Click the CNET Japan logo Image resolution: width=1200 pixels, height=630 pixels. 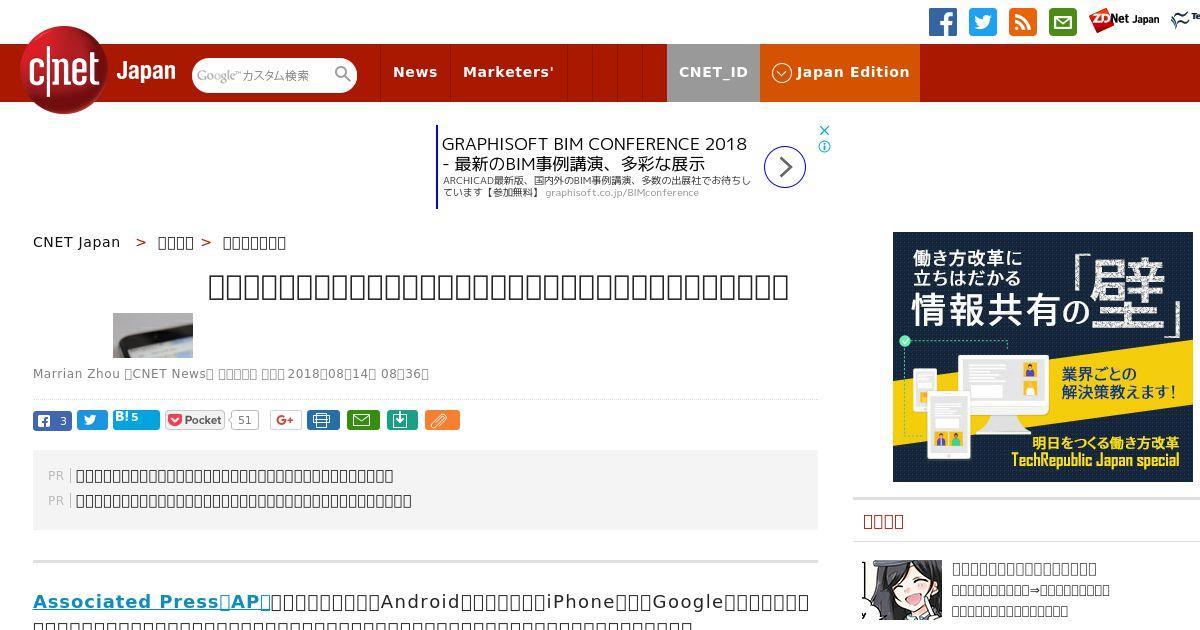(x=97, y=71)
